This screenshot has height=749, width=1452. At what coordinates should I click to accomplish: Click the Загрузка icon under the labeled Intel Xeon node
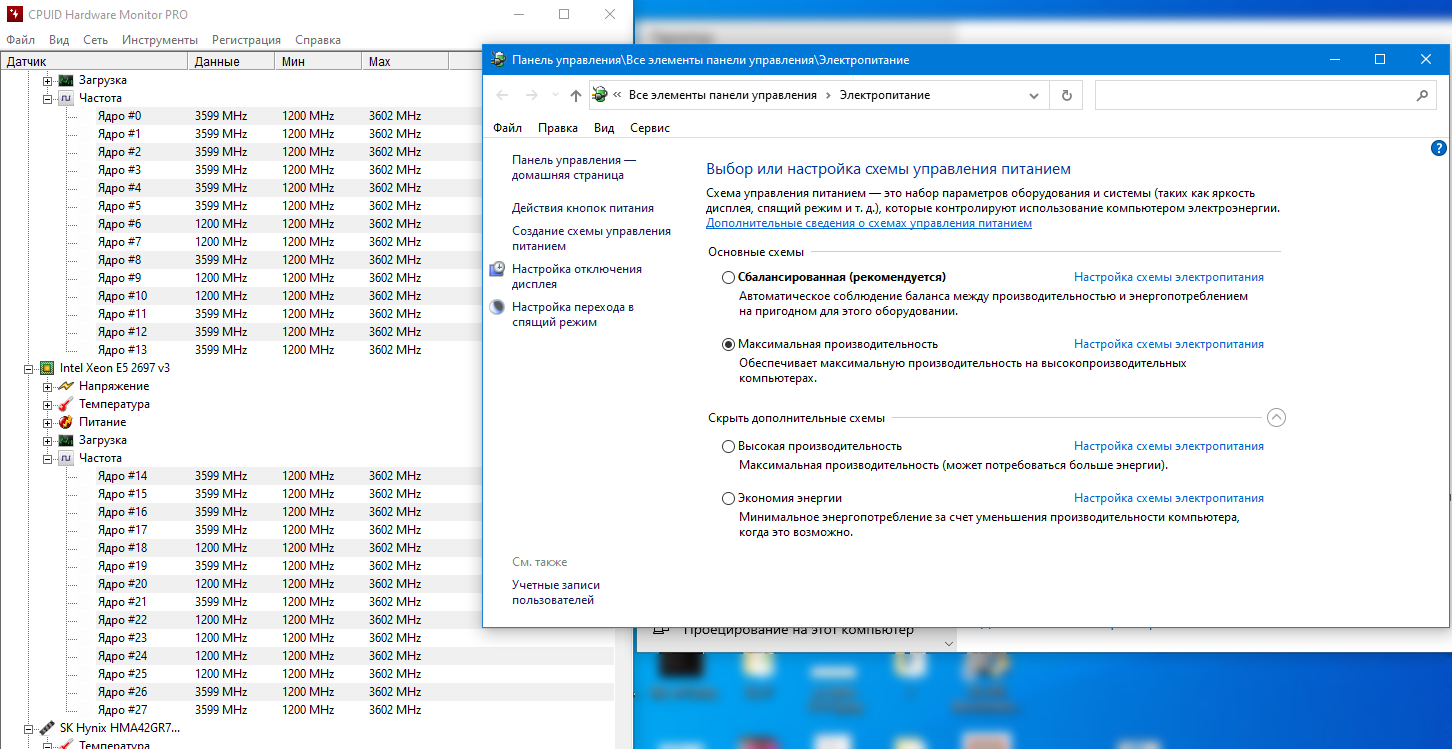[x=66, y=440]
